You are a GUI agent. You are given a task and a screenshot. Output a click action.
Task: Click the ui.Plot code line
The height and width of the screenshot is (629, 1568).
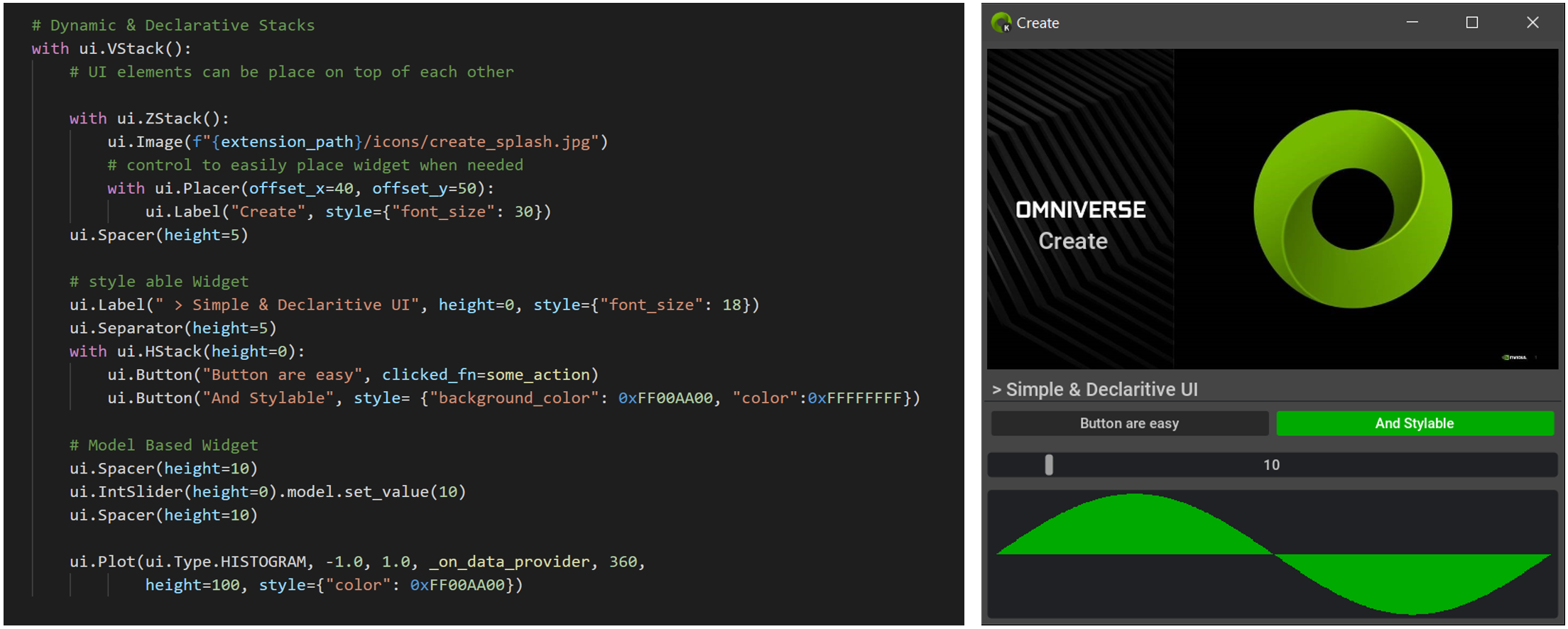pyautogui.click(x=356, y=562)
